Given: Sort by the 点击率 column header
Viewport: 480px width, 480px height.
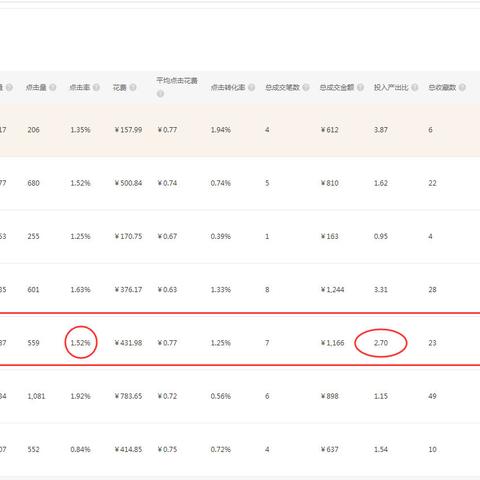Looking at the screenshot, I should click(80, 87).
